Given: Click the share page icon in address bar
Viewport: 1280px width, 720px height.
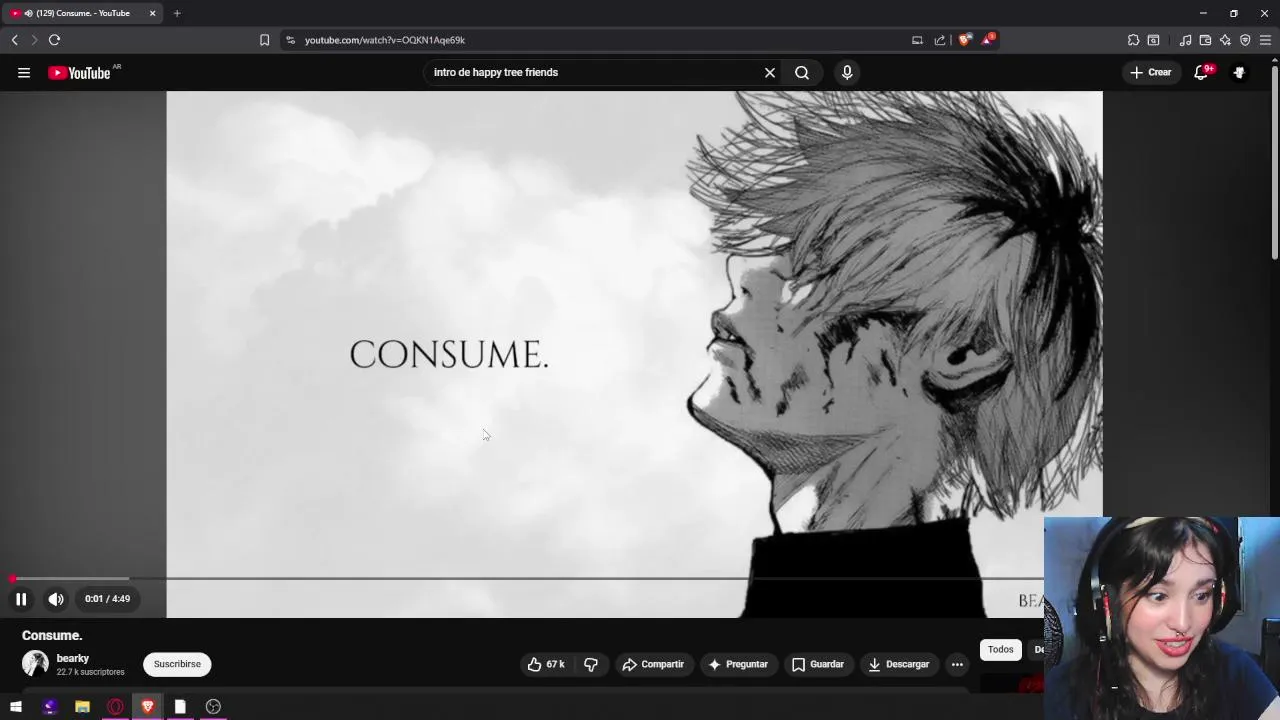Looking at the screenshot, I should (940, 40).
